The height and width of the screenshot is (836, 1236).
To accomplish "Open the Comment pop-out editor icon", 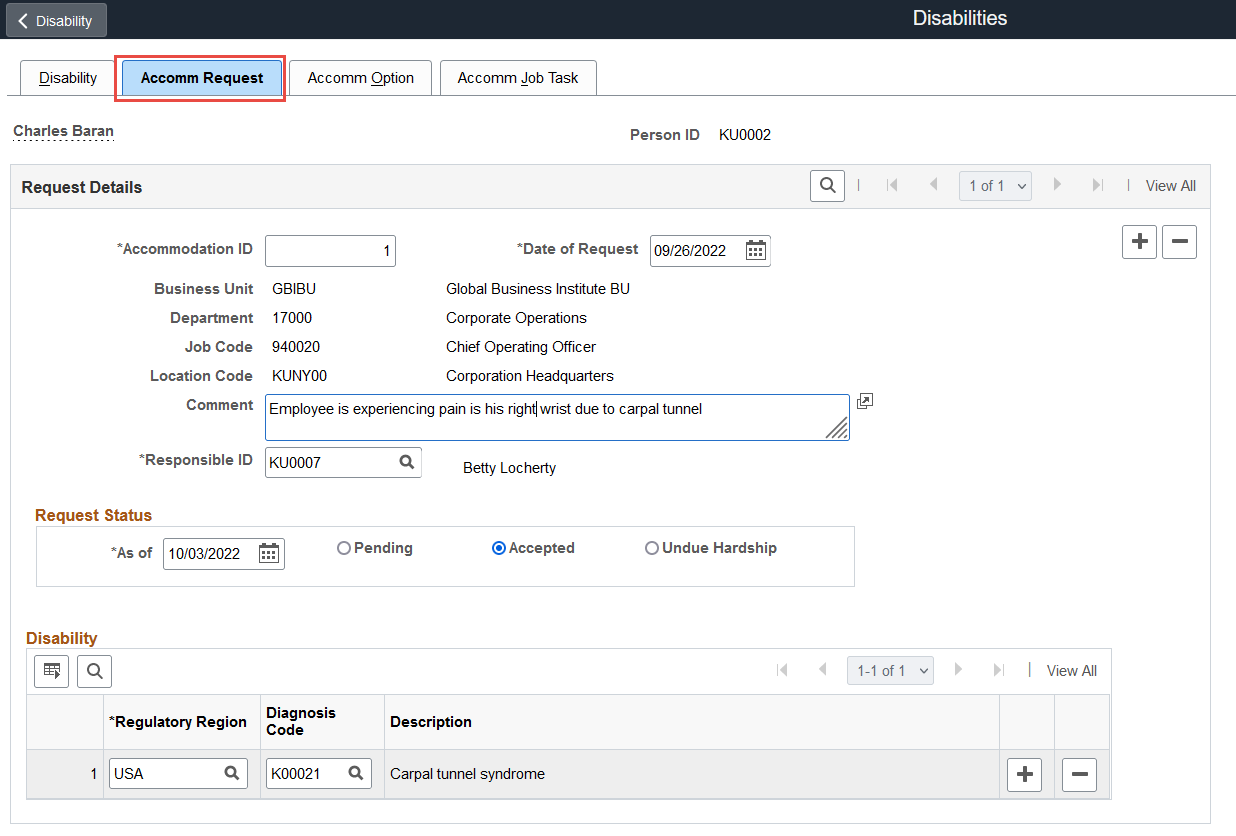I will 865,402.
